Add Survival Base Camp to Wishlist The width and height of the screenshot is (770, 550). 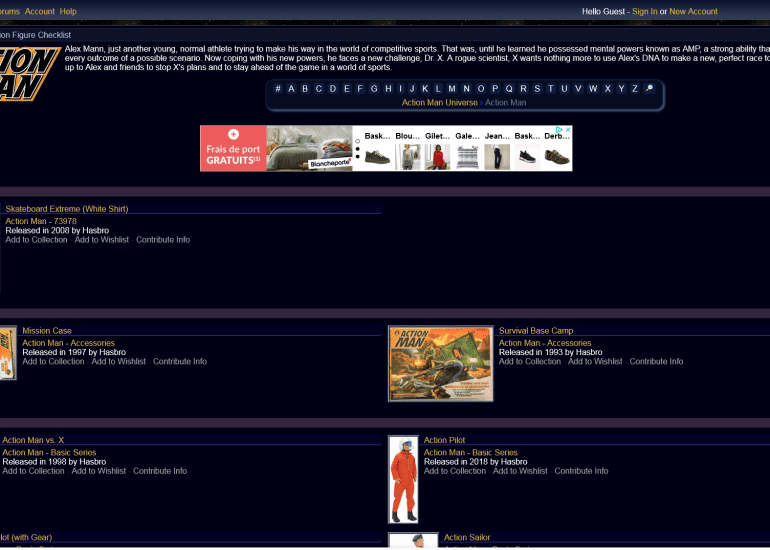595,361
